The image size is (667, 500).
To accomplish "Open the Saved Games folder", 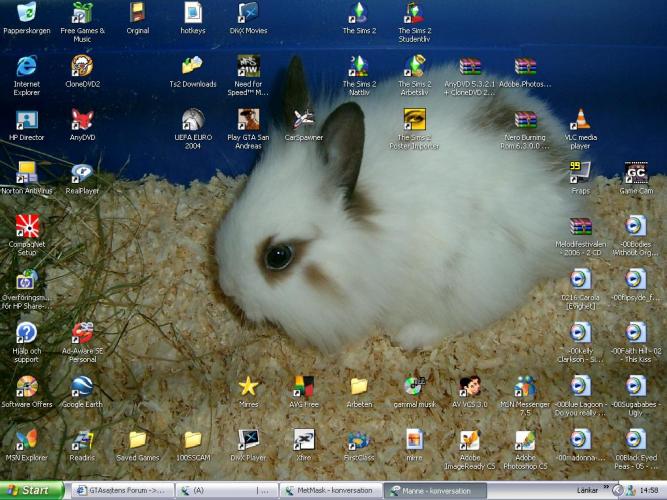I will click(x=137, y=441).
